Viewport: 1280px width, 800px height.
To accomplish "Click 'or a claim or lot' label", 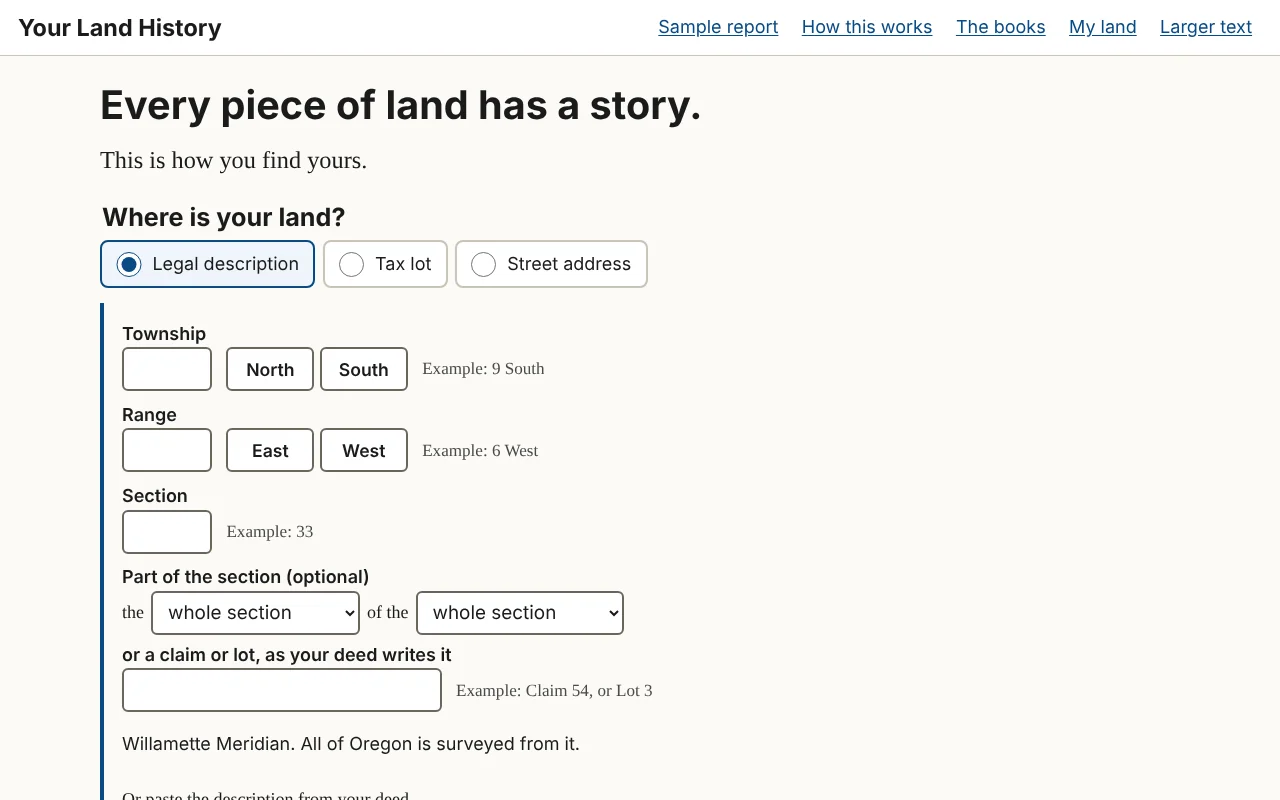I will pos(287,655).
